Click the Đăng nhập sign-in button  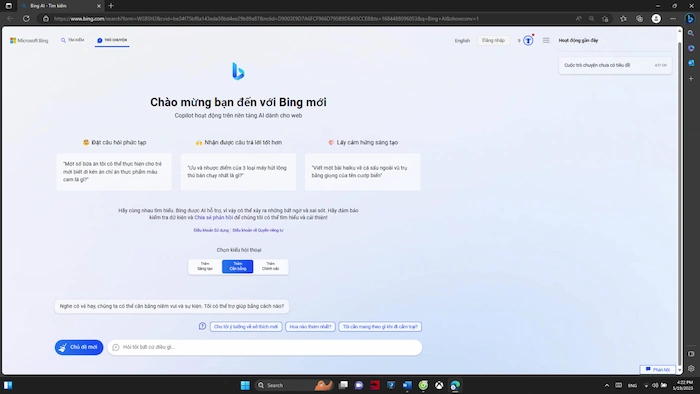tap(493, 41)
